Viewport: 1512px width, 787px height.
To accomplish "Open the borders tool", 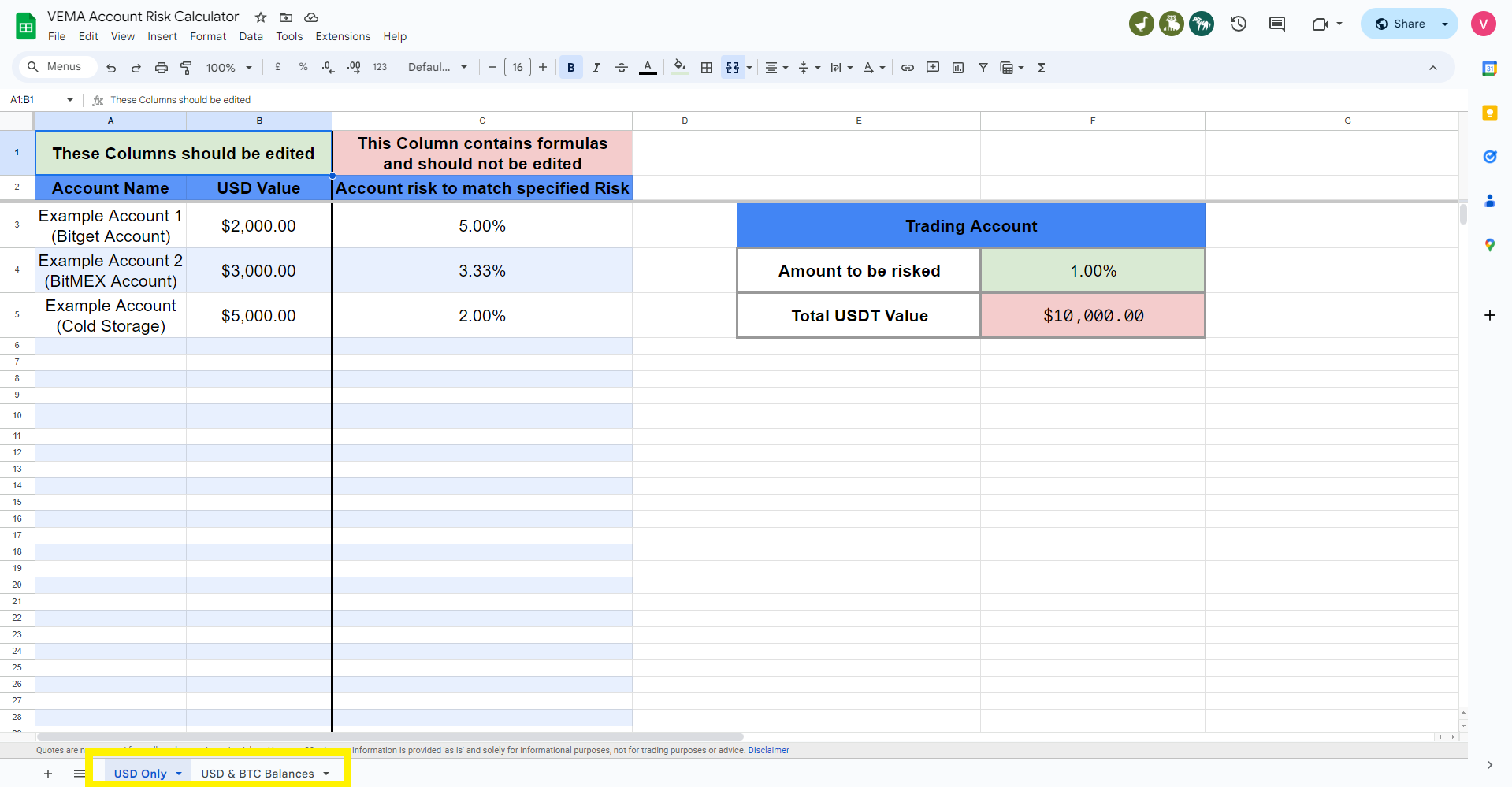I will click(707, 68).
